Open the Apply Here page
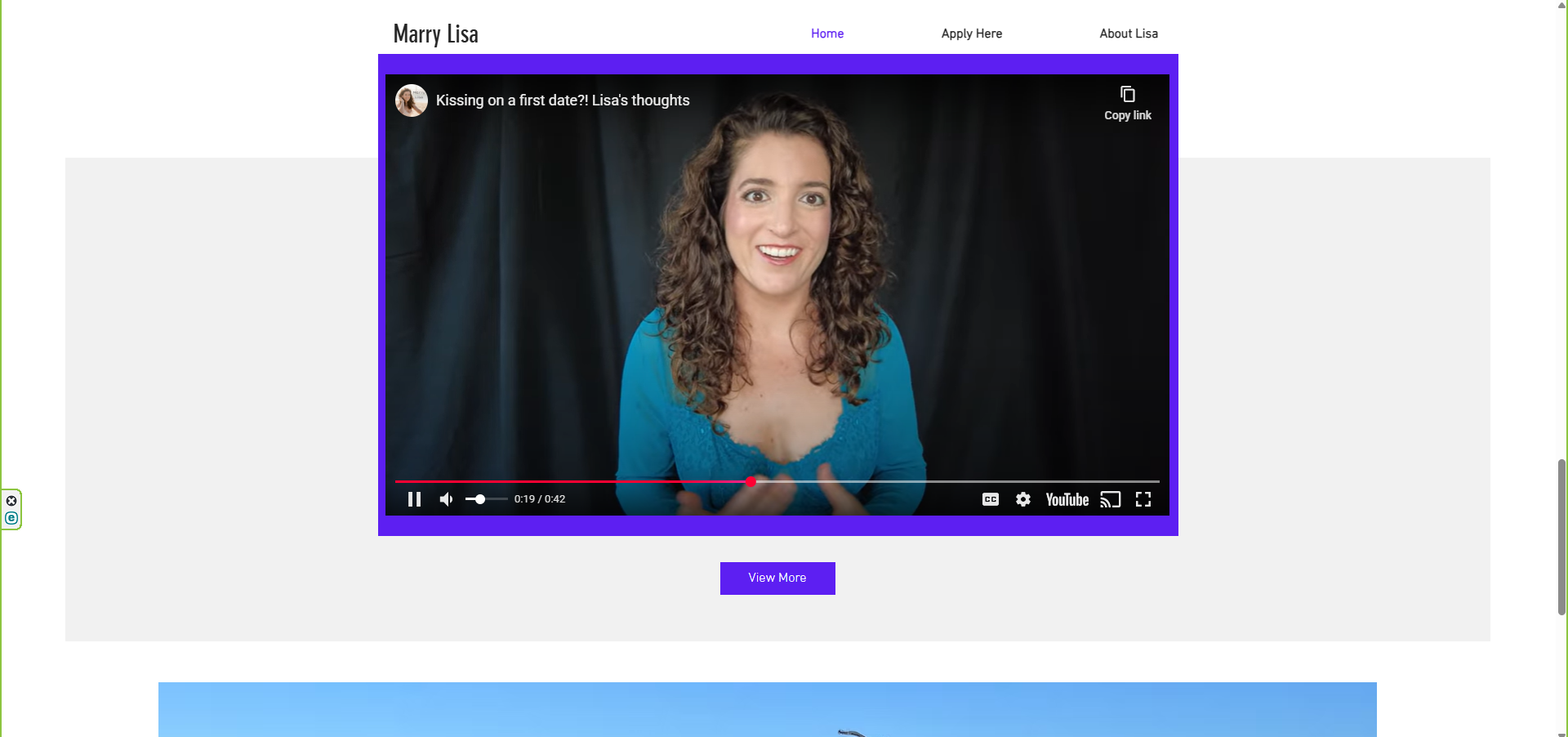1568x737 pixels. [971, 33]
